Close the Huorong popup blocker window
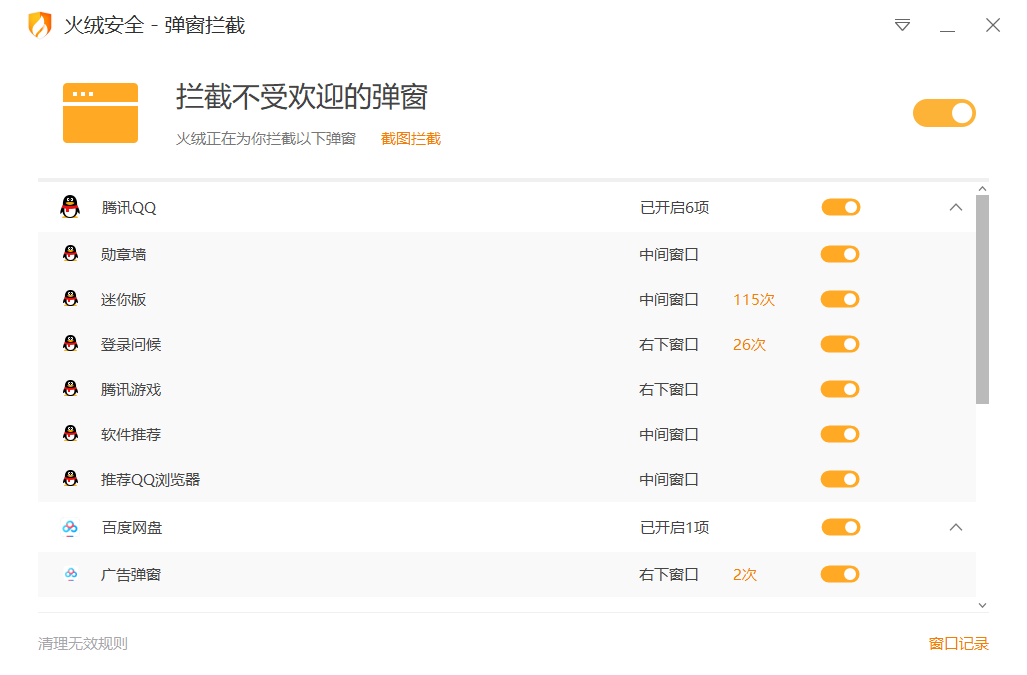Screen dimensions: 1027x675 pos(992,25)
